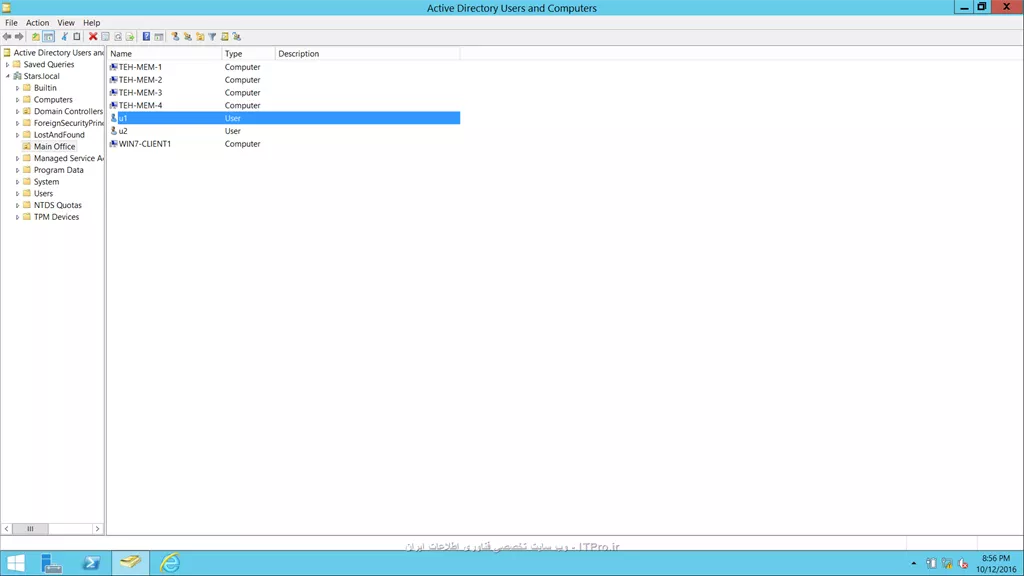Select the TEH-MEM-2 computer row

coord(284,80)
